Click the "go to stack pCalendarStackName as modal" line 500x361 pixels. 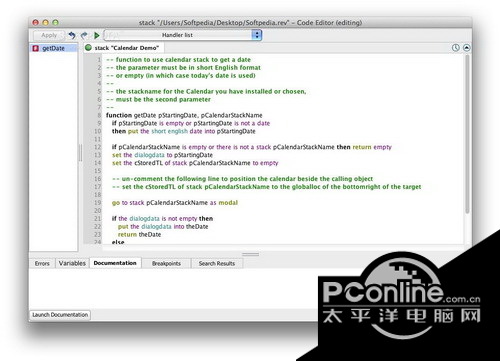pos(175,203)
